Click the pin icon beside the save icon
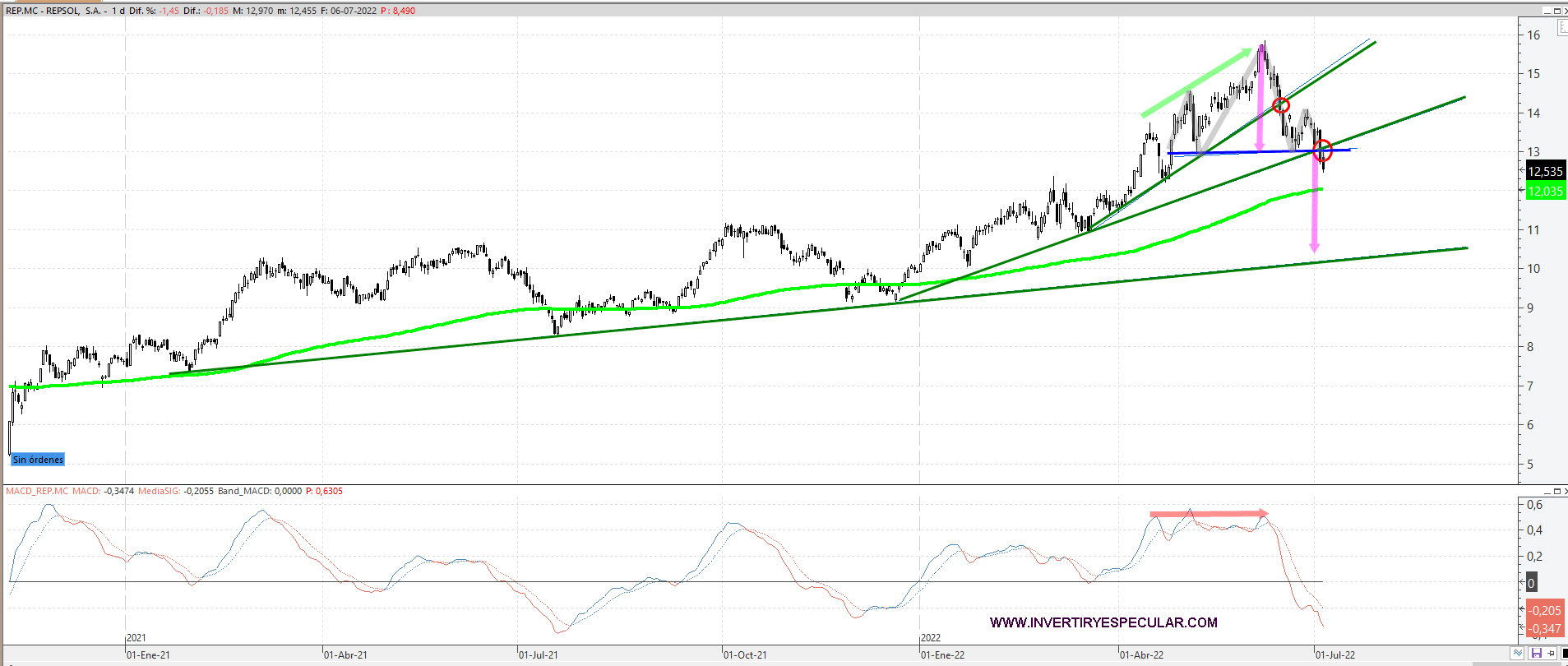Viewport: 1568px width, 666px height. tap(1550, 653)
